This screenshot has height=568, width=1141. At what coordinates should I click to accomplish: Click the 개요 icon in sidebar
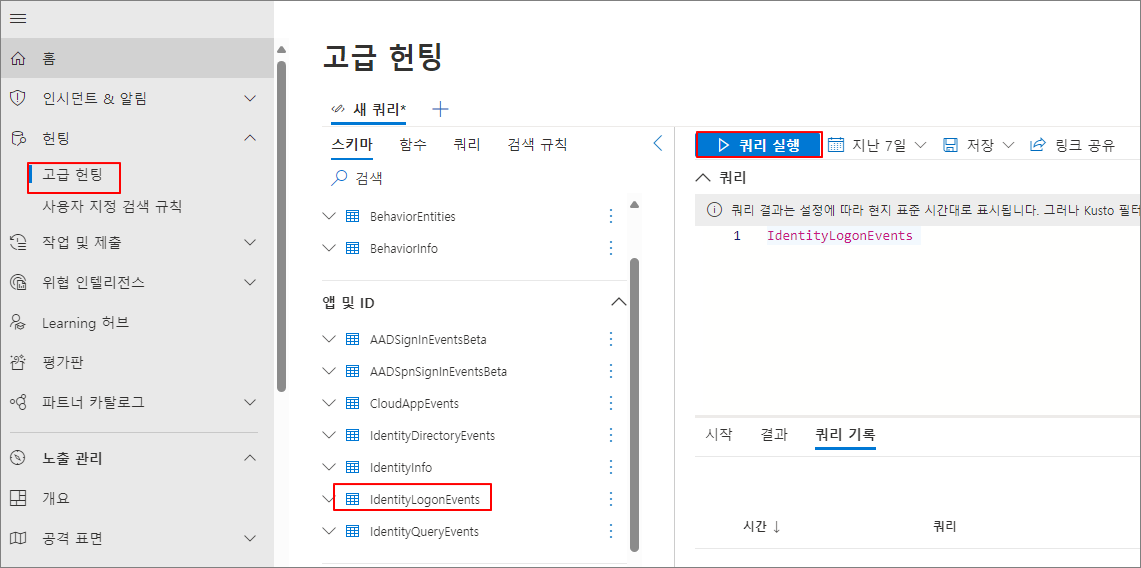(19, 498)
